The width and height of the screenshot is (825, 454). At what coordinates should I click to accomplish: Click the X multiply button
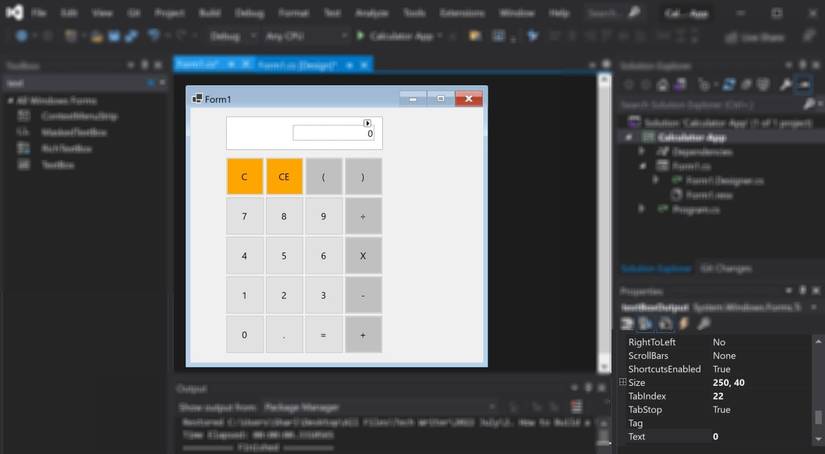click(x=363, y=256)
